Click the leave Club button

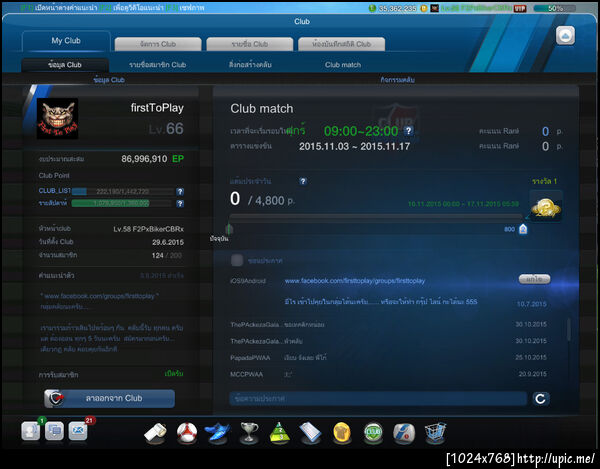coord(109,399)
